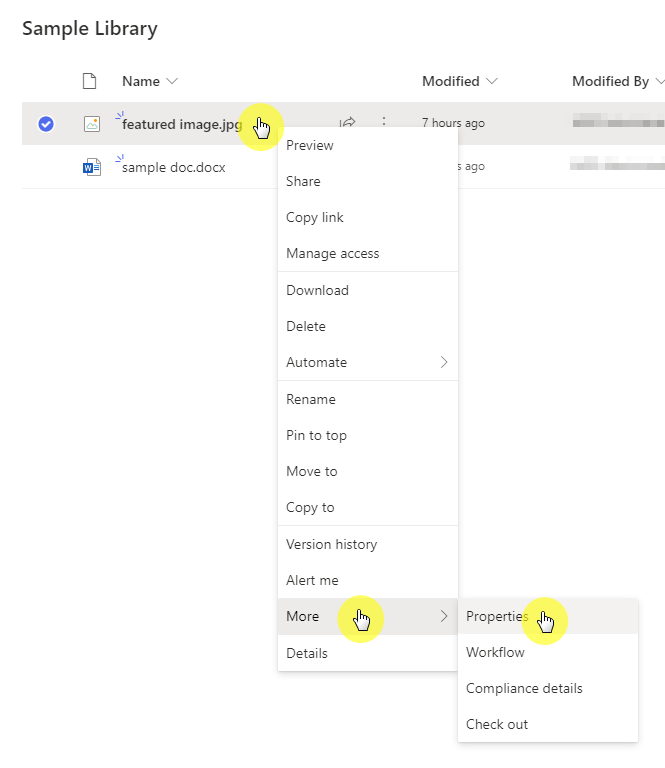Viewport: 665px width, 768px height.
Task: Expand the Automate submenu
Action: click(368, 362)
